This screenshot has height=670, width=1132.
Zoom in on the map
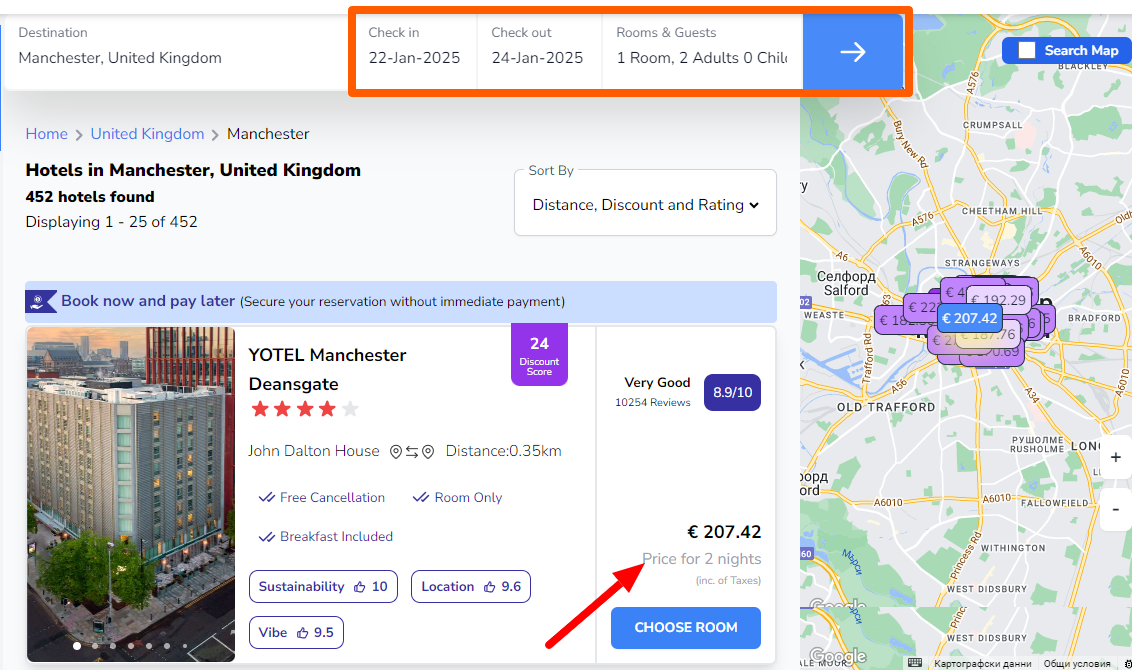(x=1115, y=458)
